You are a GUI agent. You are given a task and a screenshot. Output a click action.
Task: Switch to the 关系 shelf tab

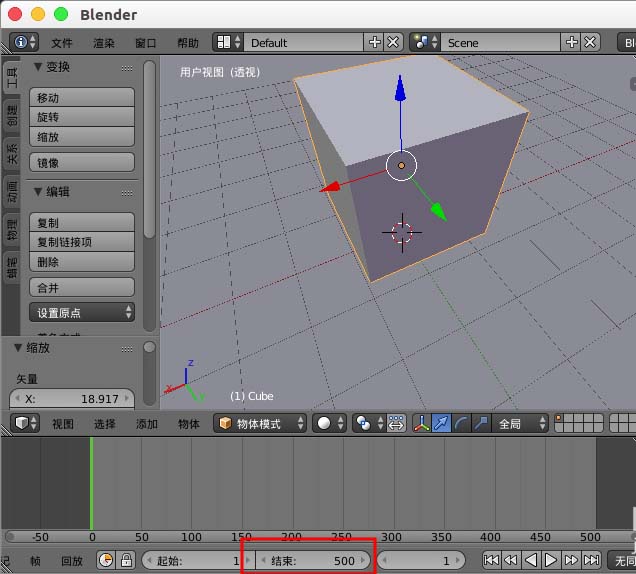(x=11, y=153)
